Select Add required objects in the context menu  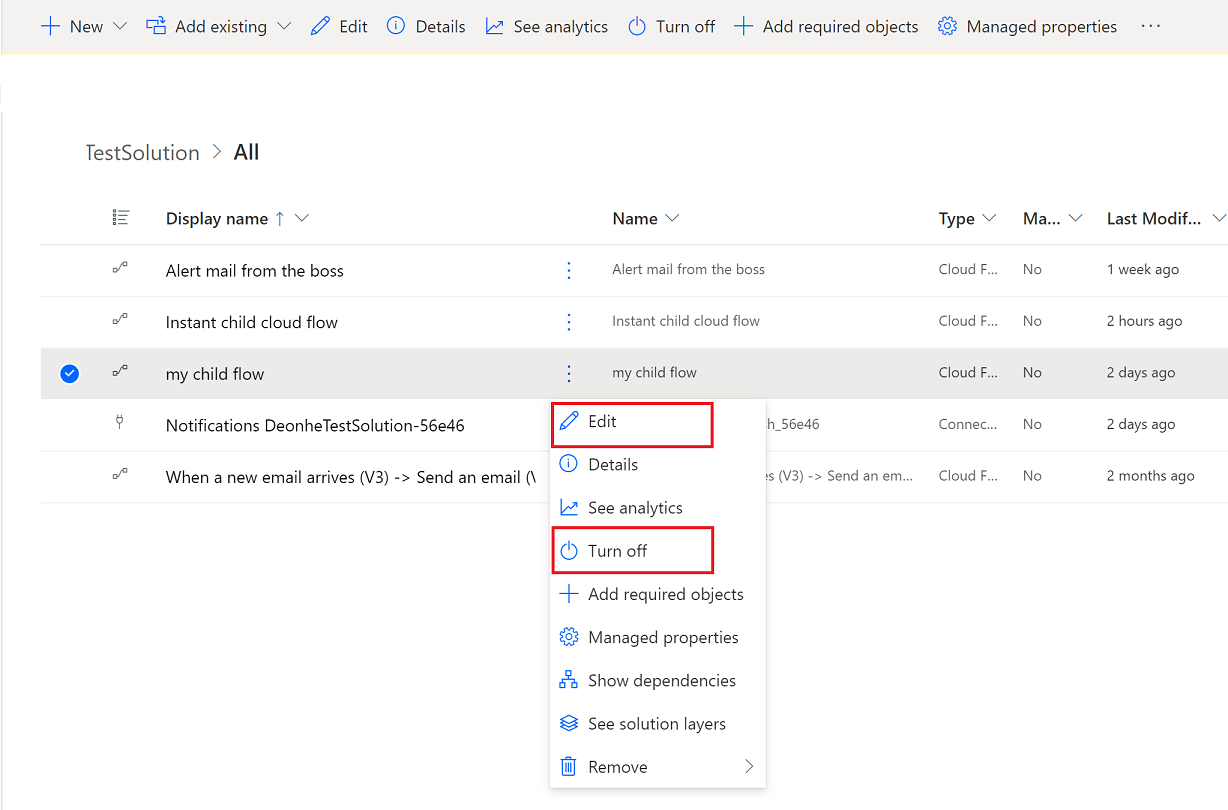pyautogui.click(x=665, y=594)
